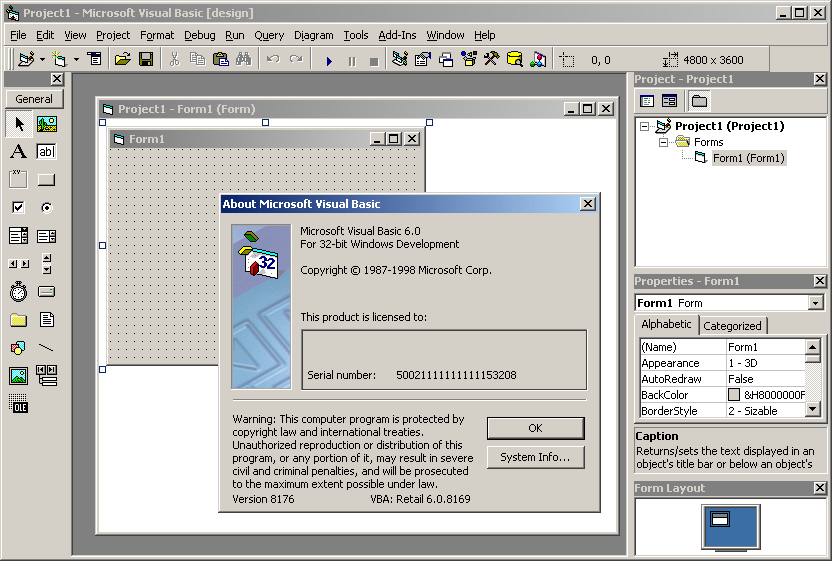The image size is (832, 561).
Task: Open Add Form dropdown arrow
Action: click(x=76, y=59)
